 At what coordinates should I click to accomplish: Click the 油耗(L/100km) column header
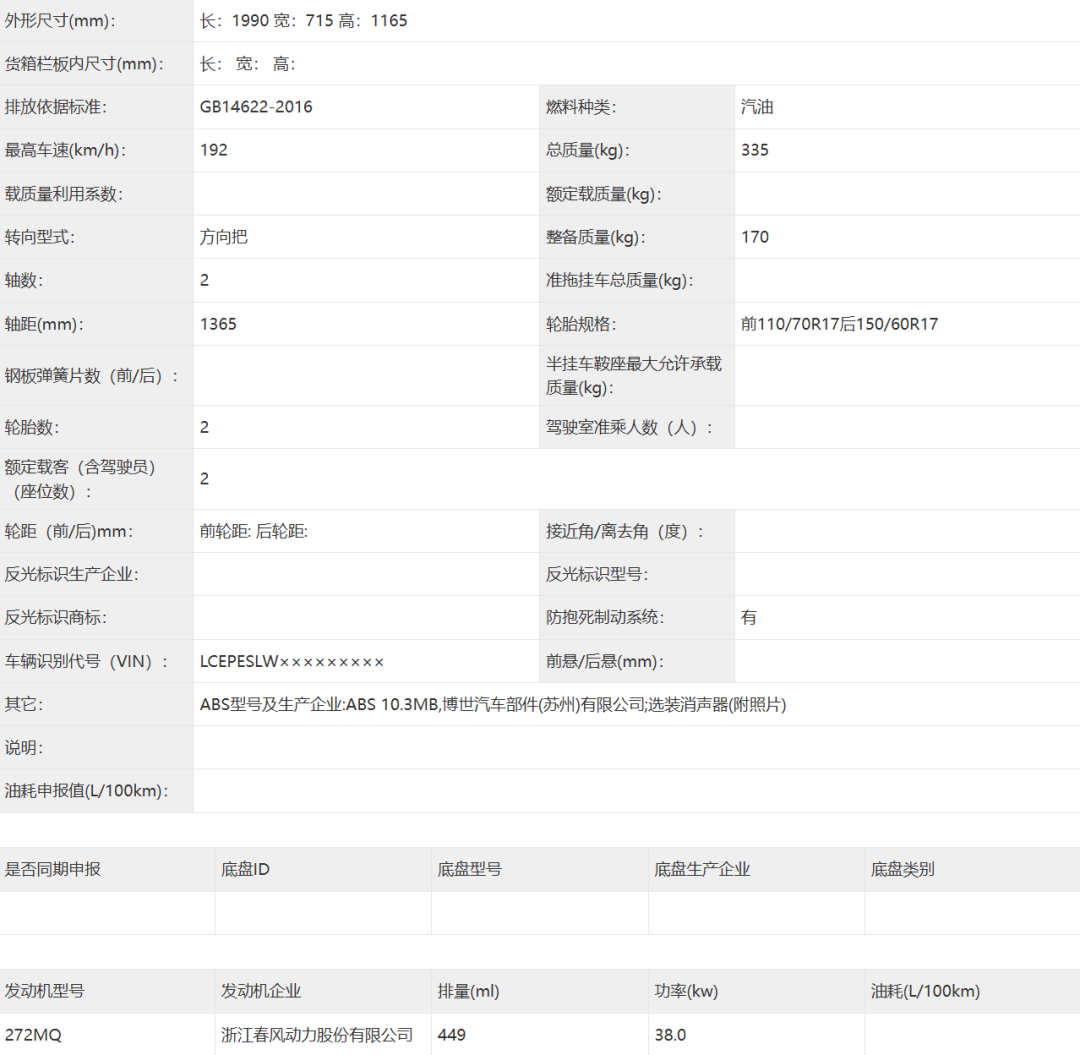[925, 991]
